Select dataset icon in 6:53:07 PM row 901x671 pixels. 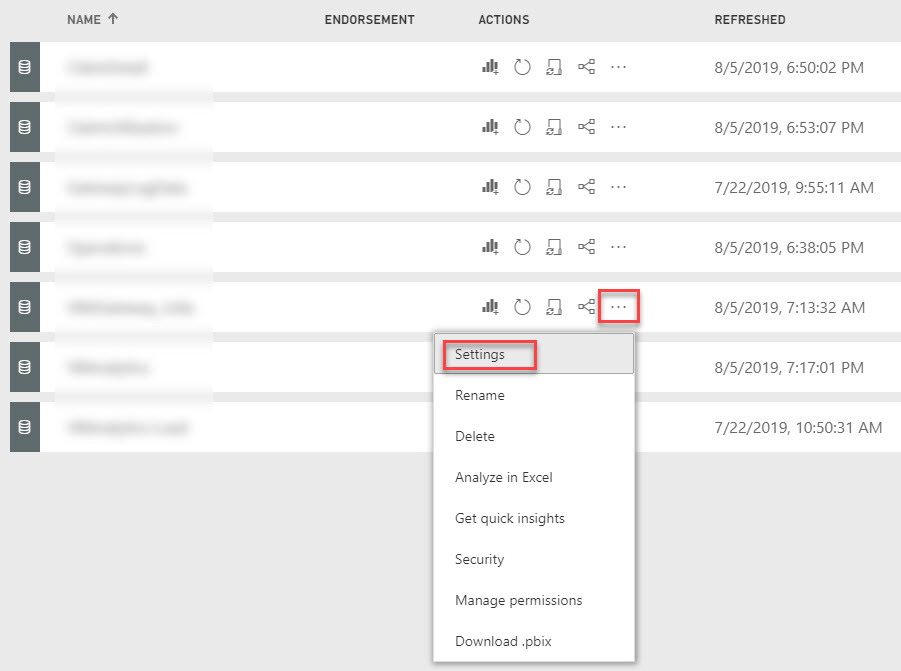[25, 127]
